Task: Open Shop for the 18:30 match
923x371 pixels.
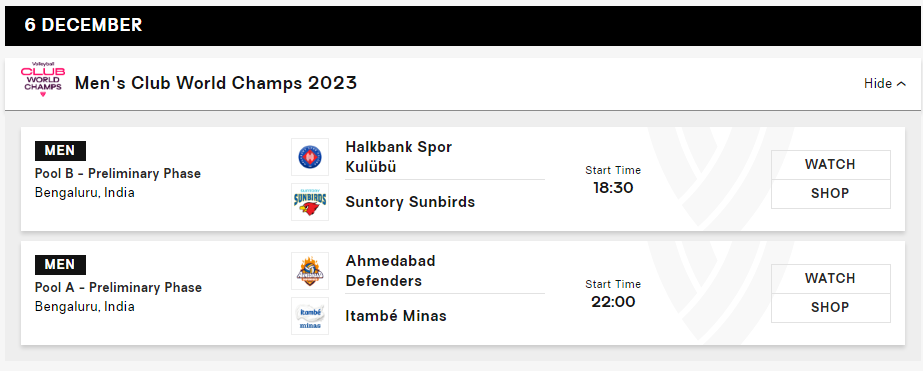Action: pos(830,194)
